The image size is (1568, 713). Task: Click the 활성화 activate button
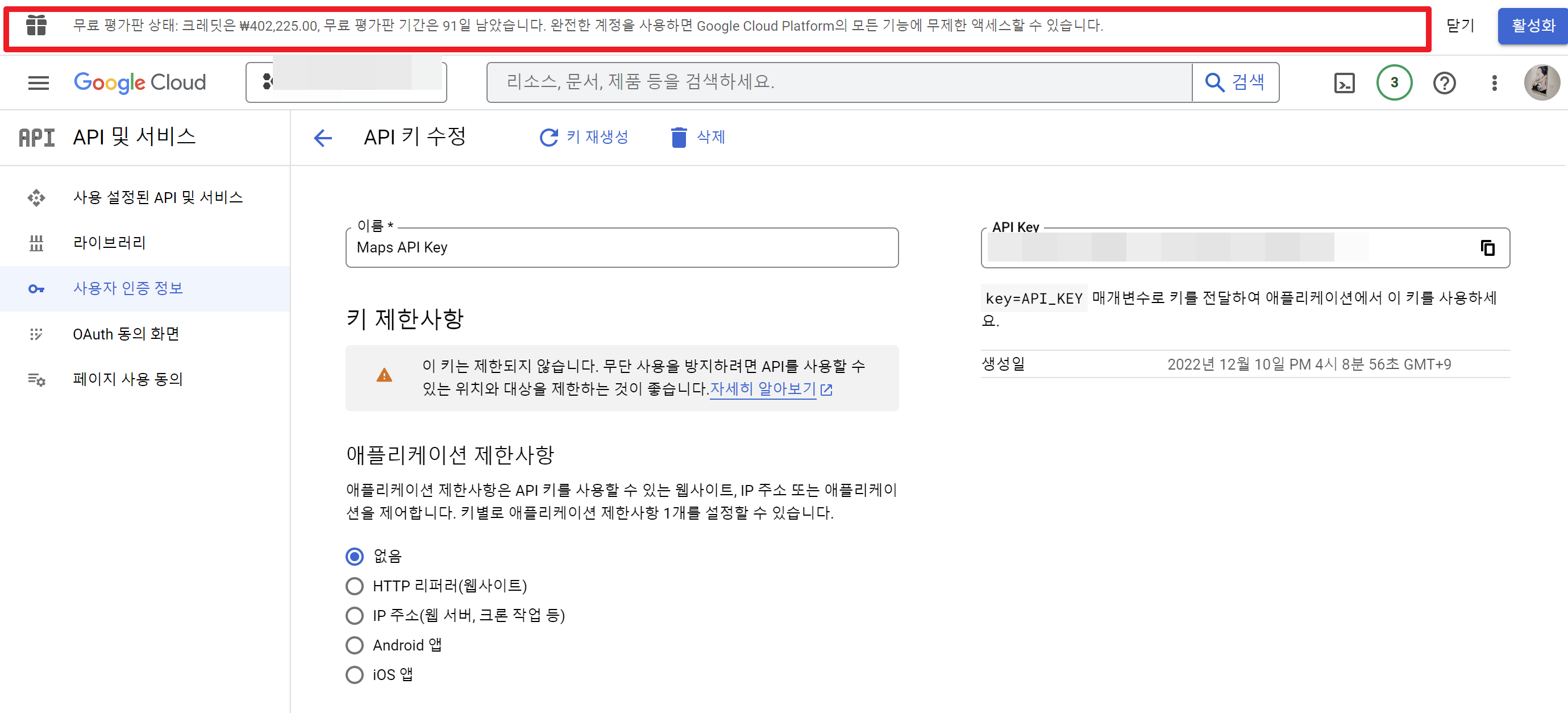point(1533,26)
